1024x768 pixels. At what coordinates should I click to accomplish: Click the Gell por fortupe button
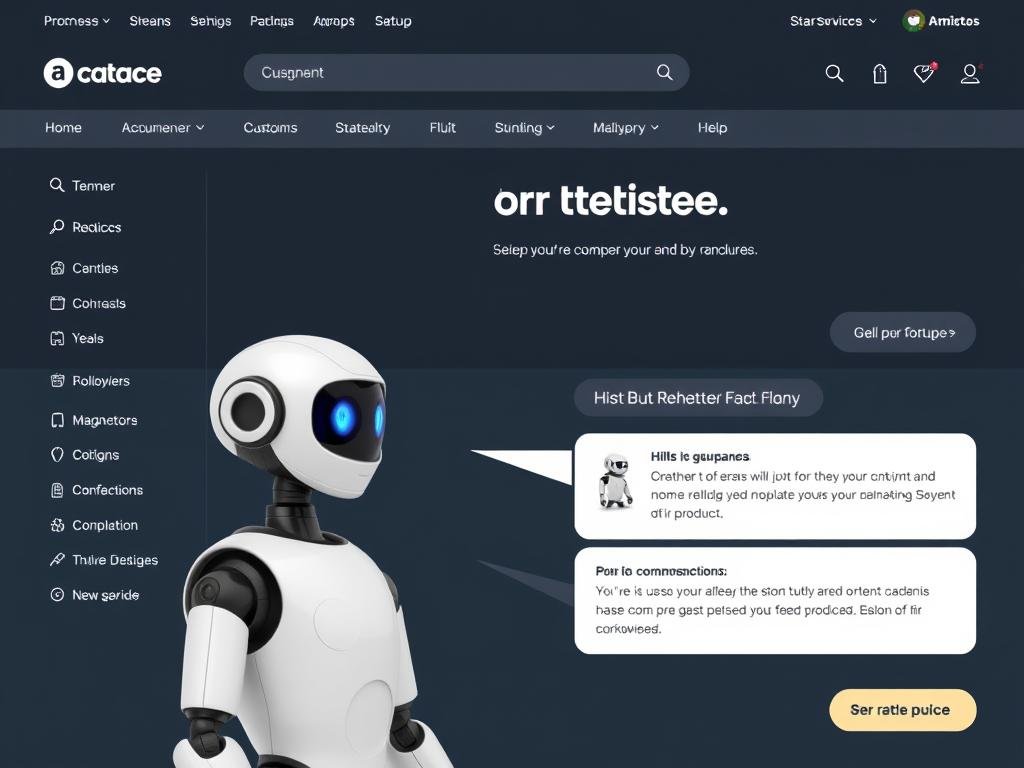[903, 332]
